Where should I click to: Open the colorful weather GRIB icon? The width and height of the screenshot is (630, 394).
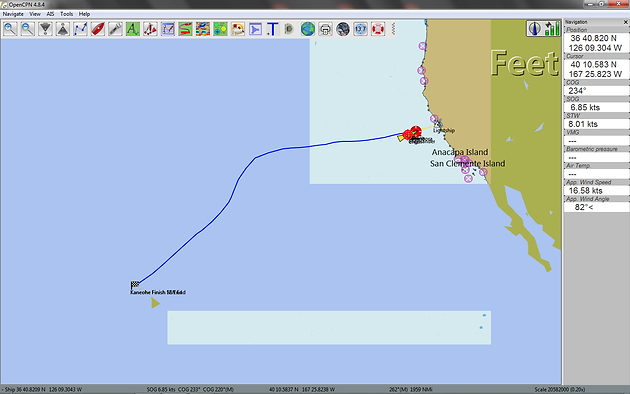click(203, 29)
